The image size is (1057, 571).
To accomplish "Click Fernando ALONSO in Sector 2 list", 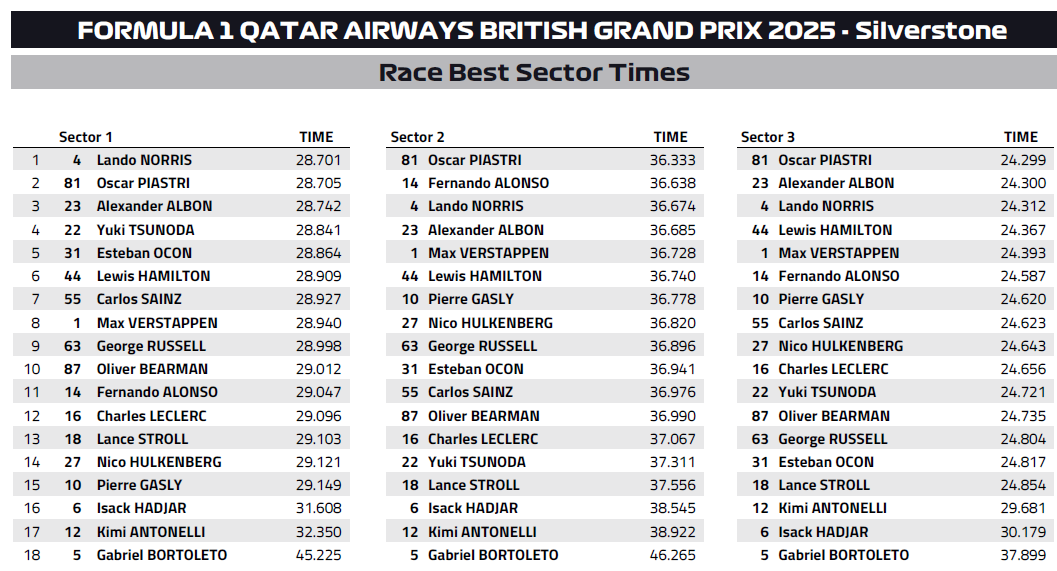I will tap(489, 183).
